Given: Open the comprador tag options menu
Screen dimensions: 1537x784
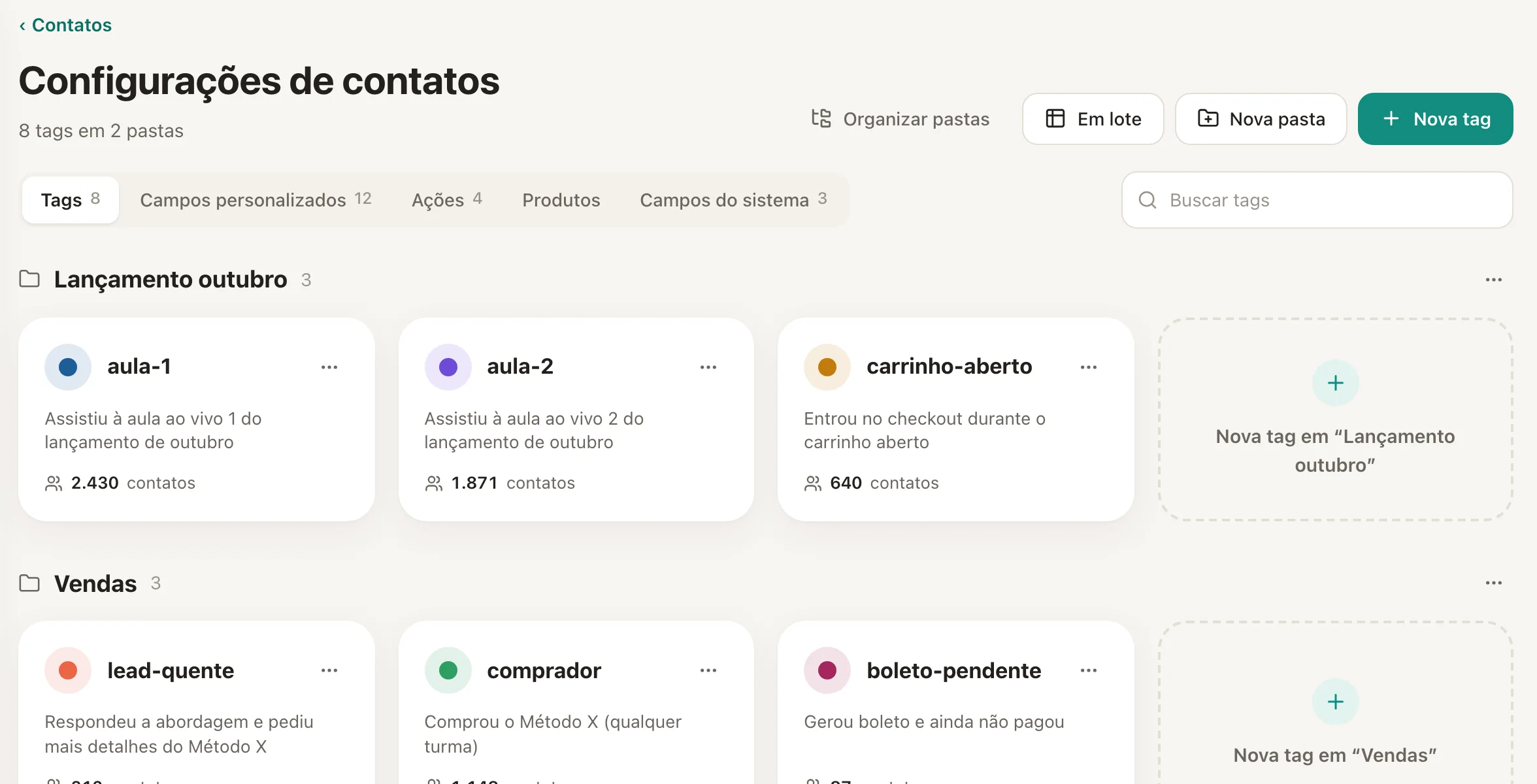Looking at the screenshot, I should pos(708,670).
